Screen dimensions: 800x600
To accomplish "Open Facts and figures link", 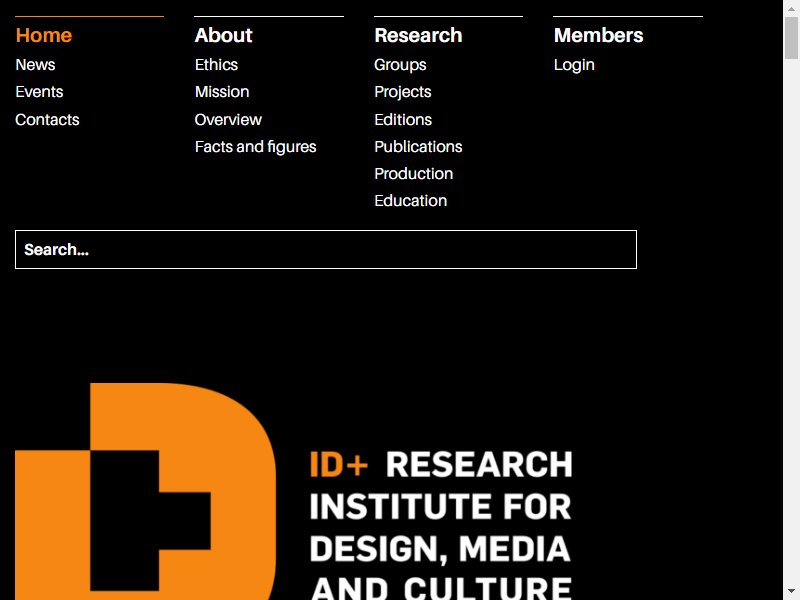I will point(256,147).
